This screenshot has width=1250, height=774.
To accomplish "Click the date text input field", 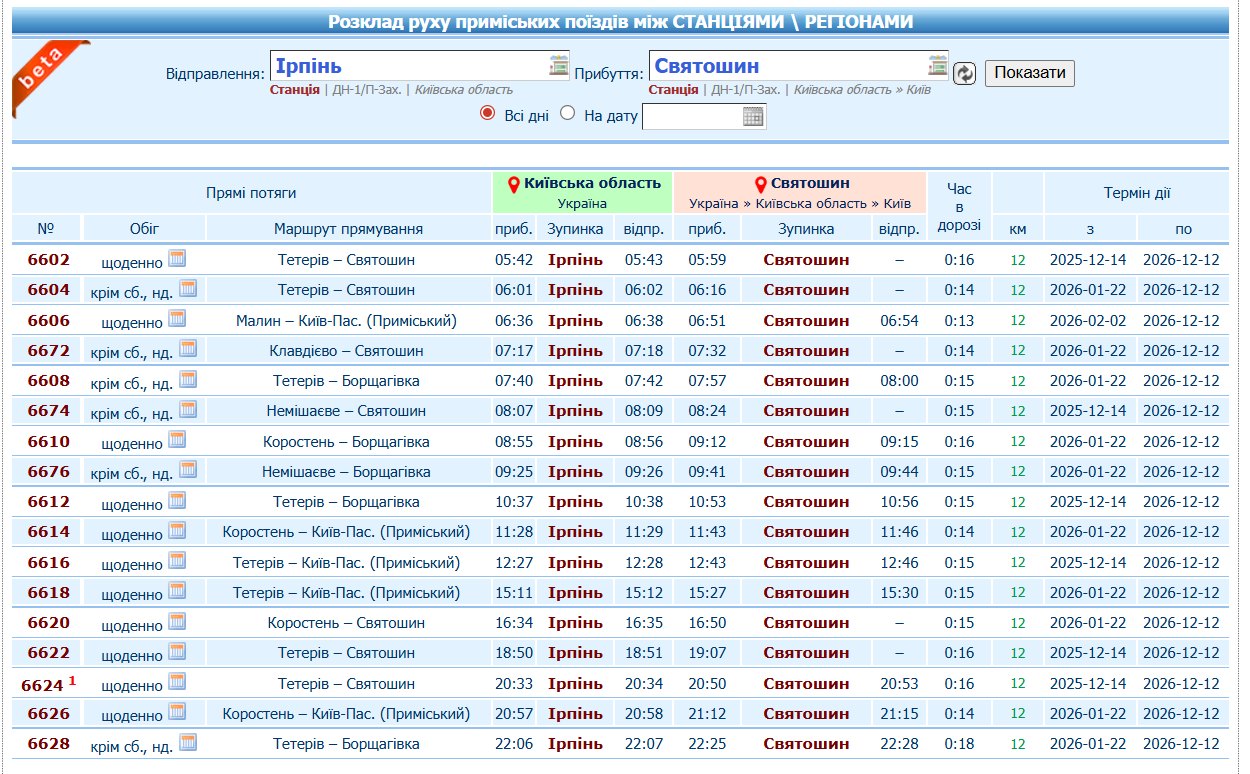I will (x=691, y=117).
